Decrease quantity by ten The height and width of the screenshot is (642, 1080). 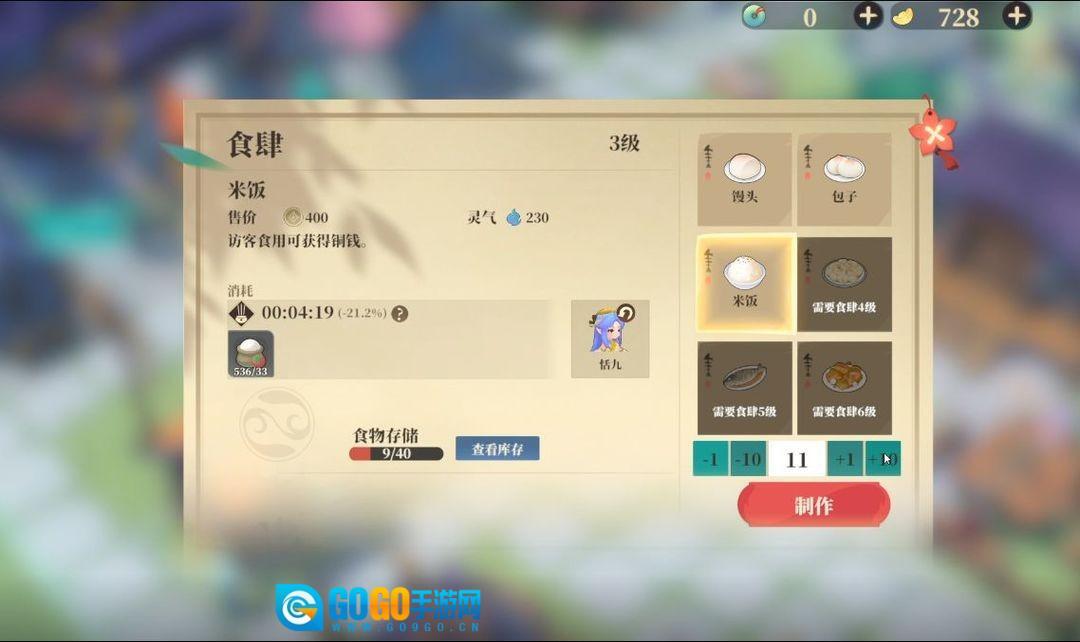tap(747, 459)
